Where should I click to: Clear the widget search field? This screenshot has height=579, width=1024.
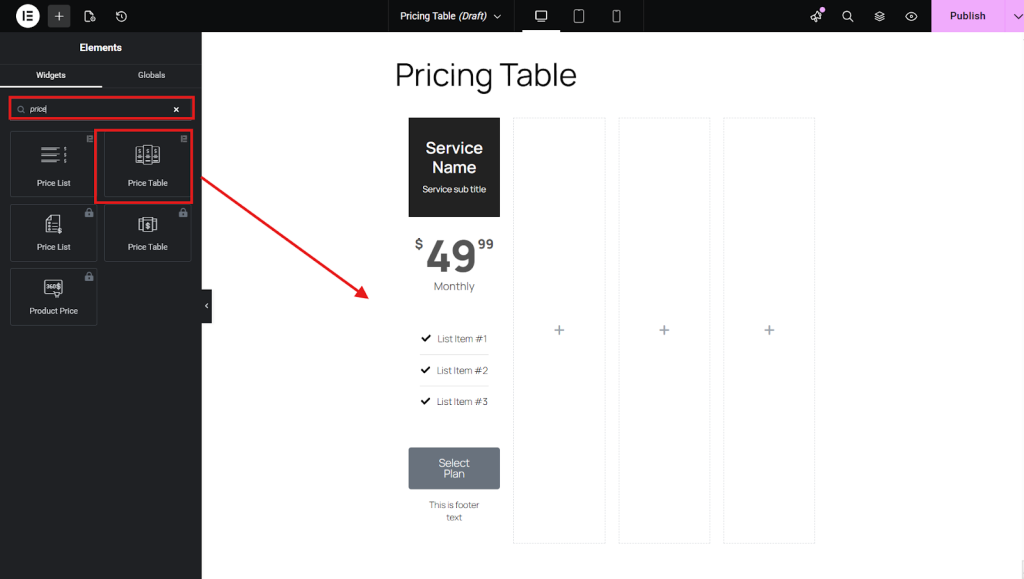click(x=176, y=109)
